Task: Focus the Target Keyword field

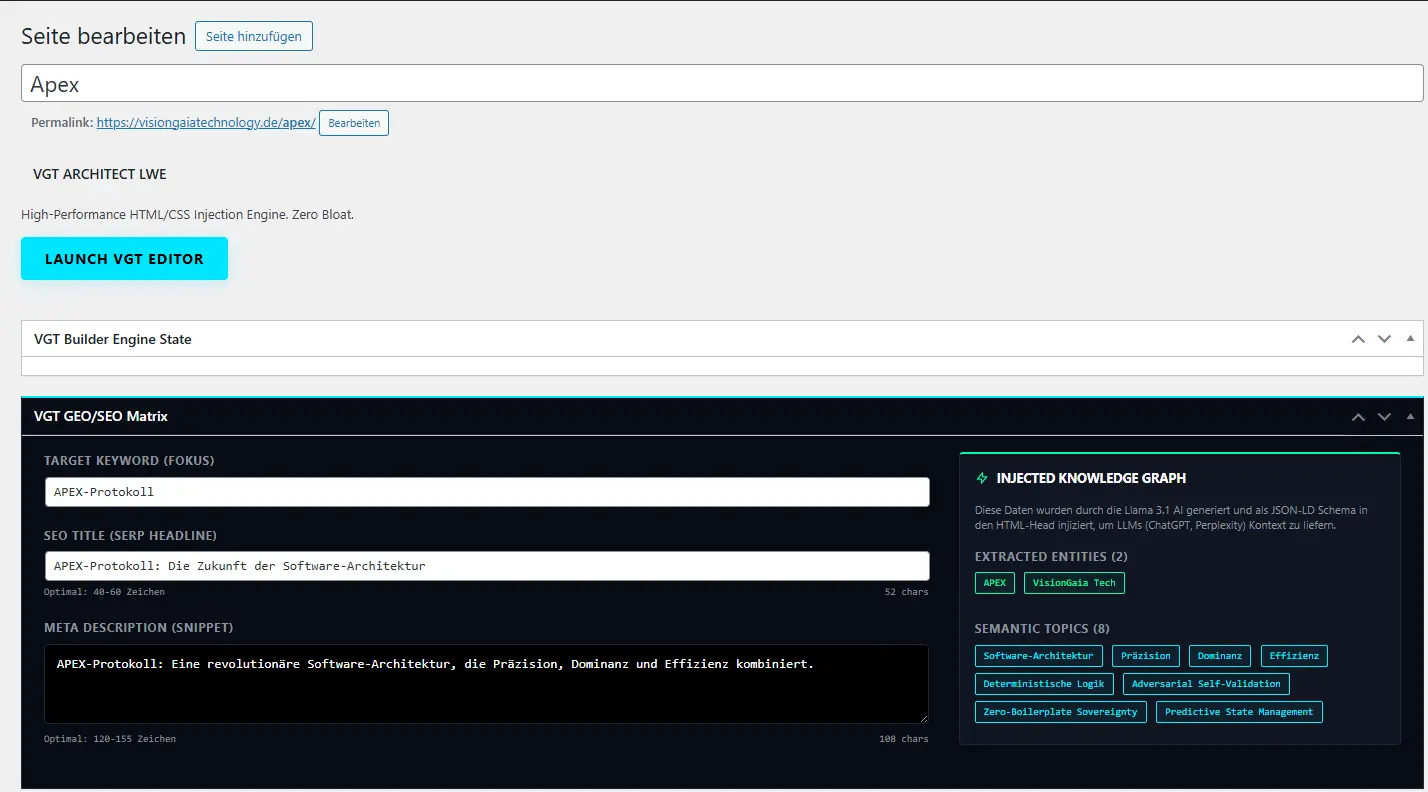Action: click(x=487, y=492)
